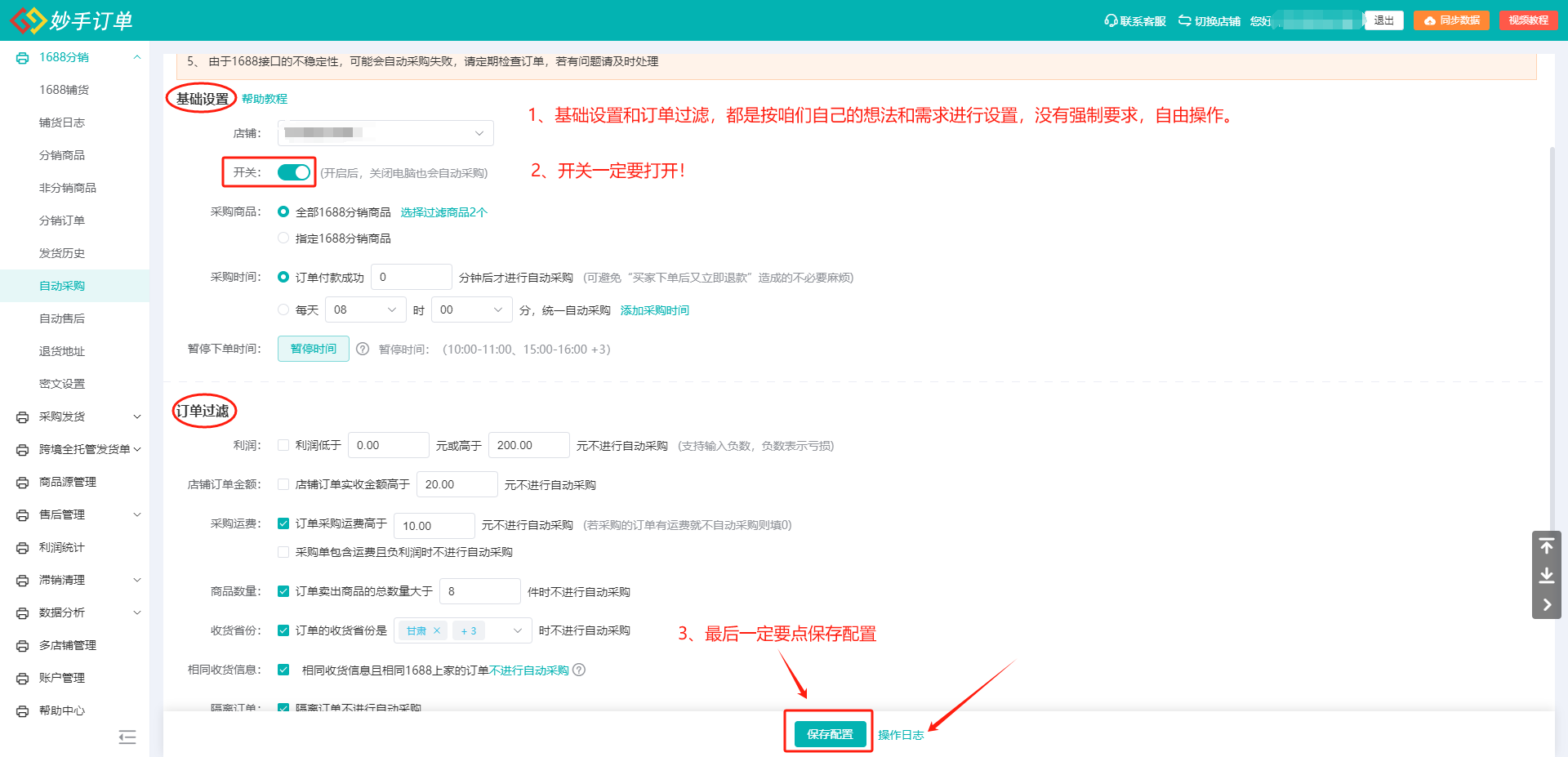Check the 采购单包含运费且负利润 checkbox
This screenshot has width=1568, height=757.
283,552
